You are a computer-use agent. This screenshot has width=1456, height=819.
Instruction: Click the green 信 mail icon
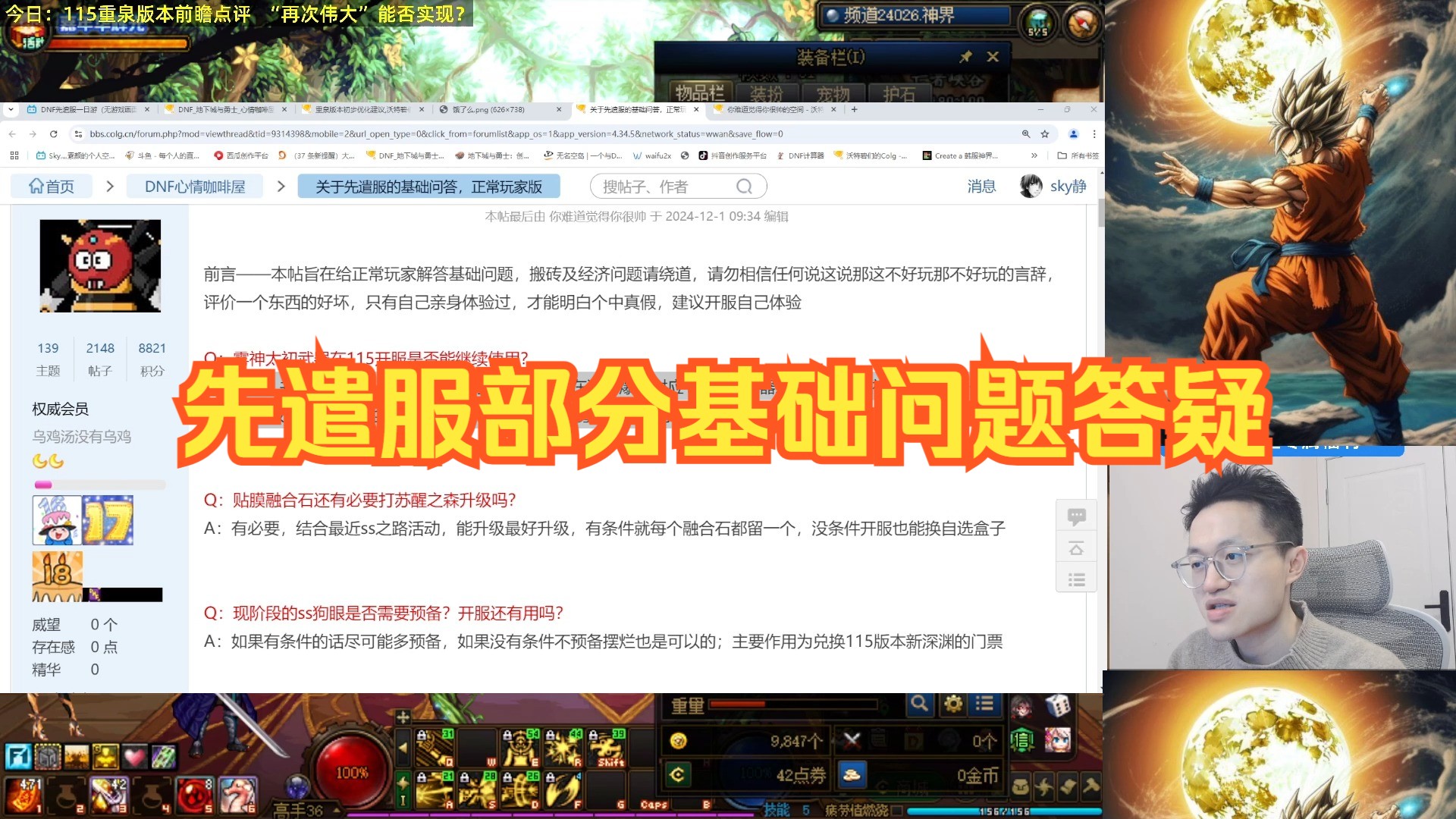click(1022, 740)
